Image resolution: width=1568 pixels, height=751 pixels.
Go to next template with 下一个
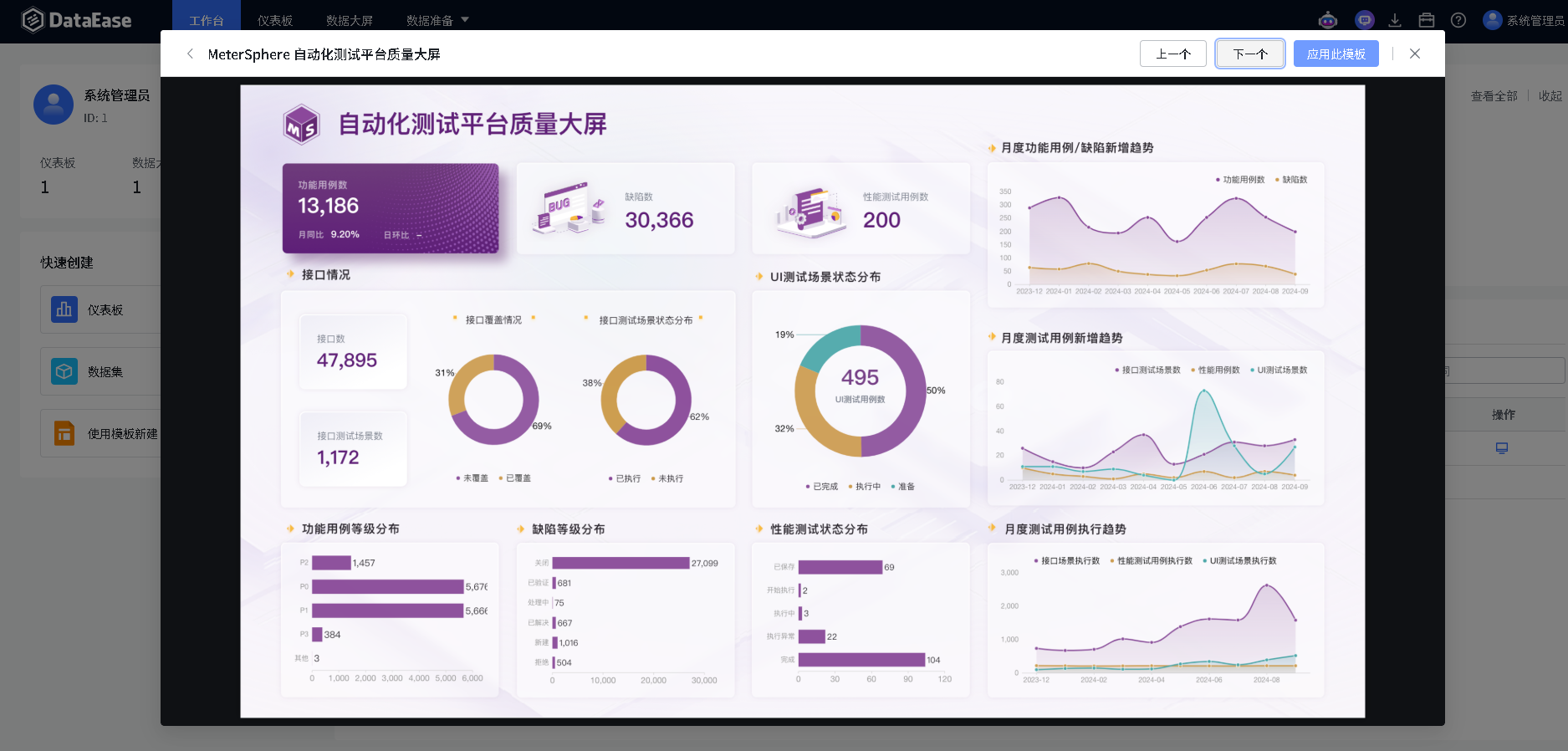pyautogui.click(x=1250, y=54)
